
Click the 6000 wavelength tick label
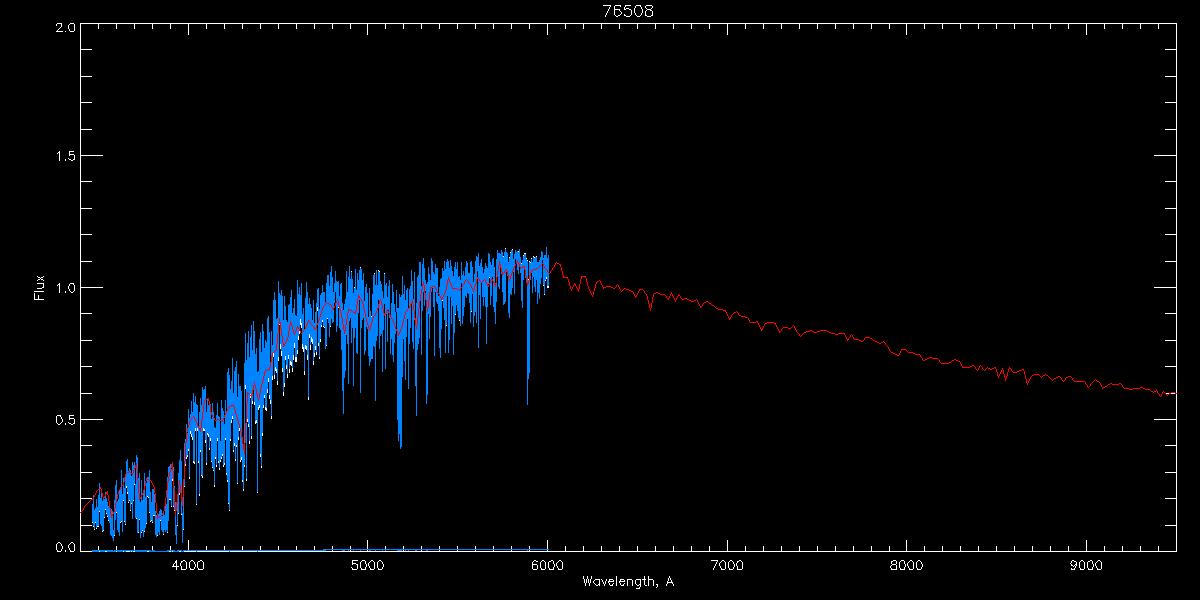coord(547,565)
